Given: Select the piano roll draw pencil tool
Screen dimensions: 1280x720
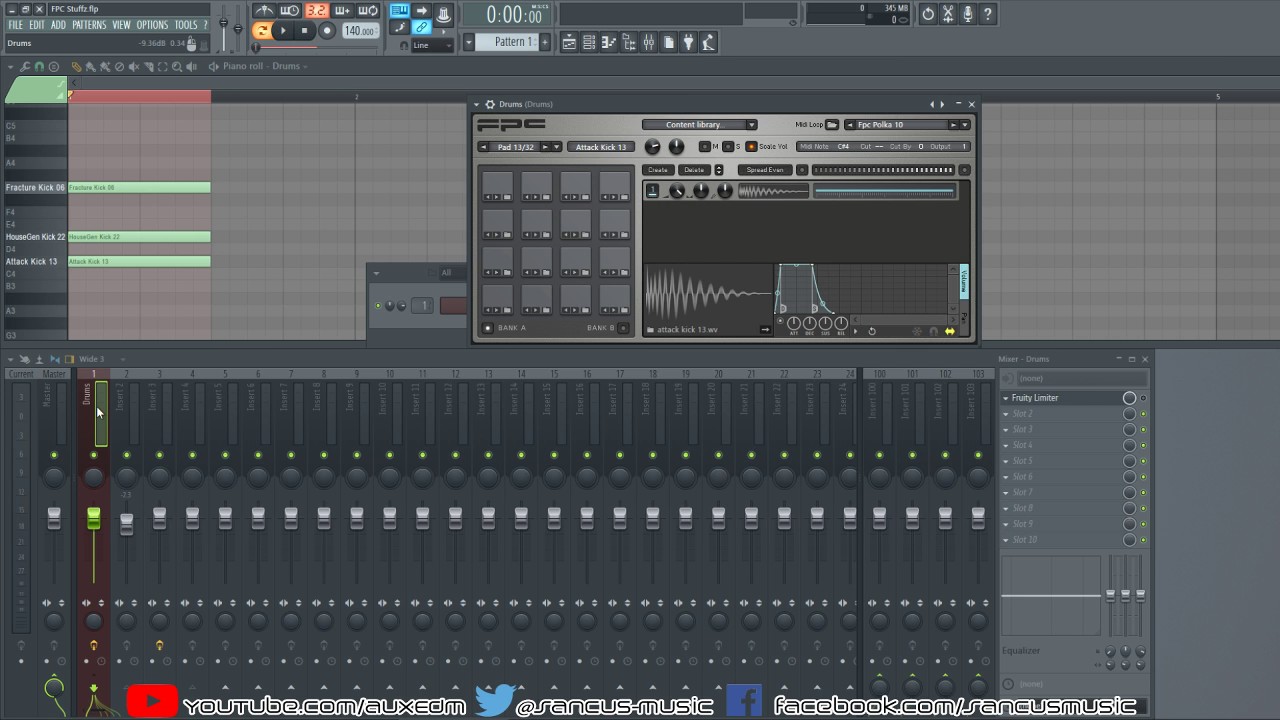Looking at the screenshot, I should 77,66.
